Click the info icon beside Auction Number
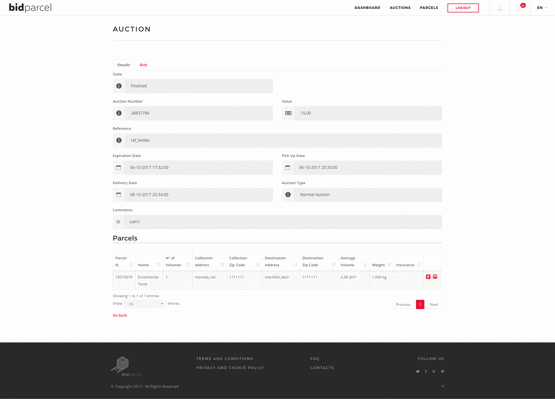The image size is (555, 399). click(119, 113)
